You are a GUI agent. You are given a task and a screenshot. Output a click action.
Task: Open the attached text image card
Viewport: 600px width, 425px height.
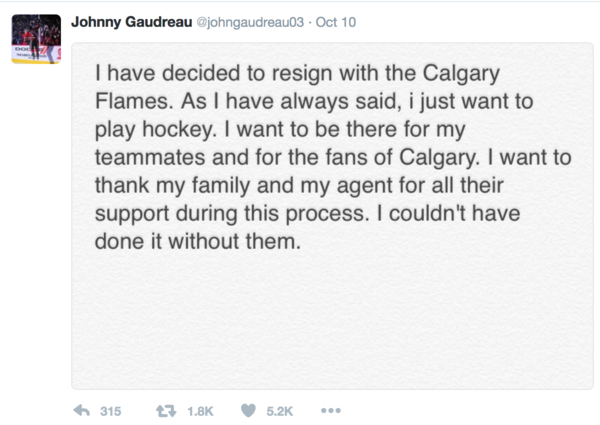[x=332, y=216]
